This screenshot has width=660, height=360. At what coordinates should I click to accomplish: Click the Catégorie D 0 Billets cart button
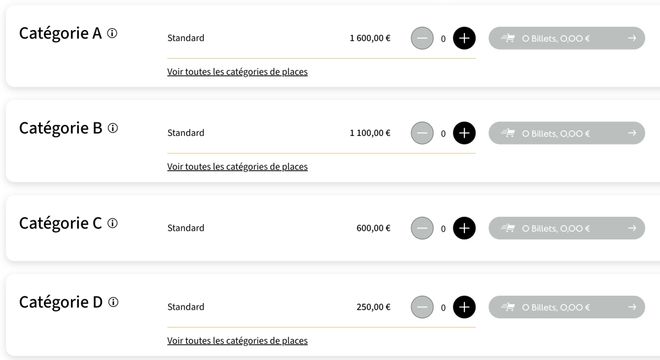pyautogui.click(x=567, y=307)
